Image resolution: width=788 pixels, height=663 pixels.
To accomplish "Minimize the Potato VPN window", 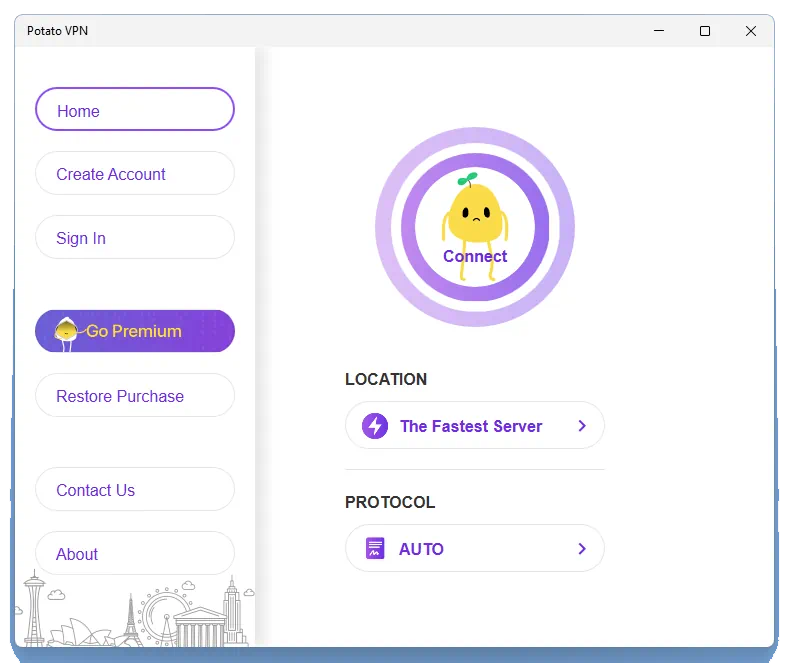I will pyautogui.click(x=659, y=31).
